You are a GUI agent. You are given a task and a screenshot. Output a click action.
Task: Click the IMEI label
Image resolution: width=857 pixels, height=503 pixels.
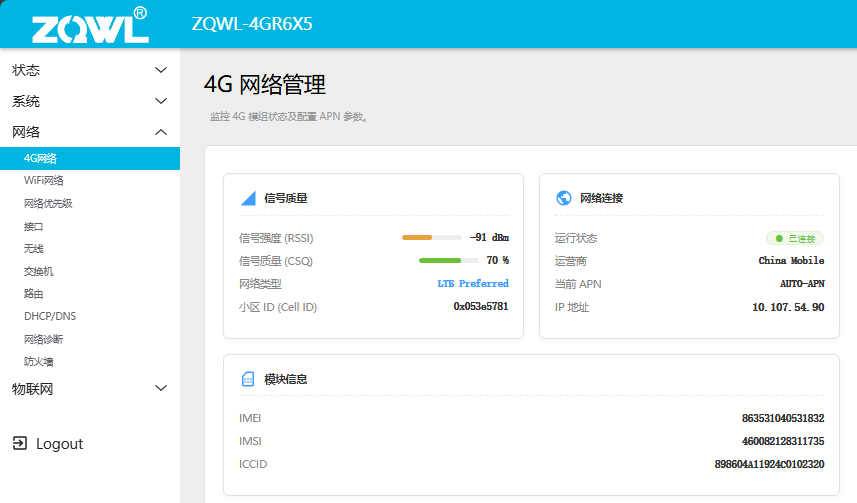click(250, 418)
